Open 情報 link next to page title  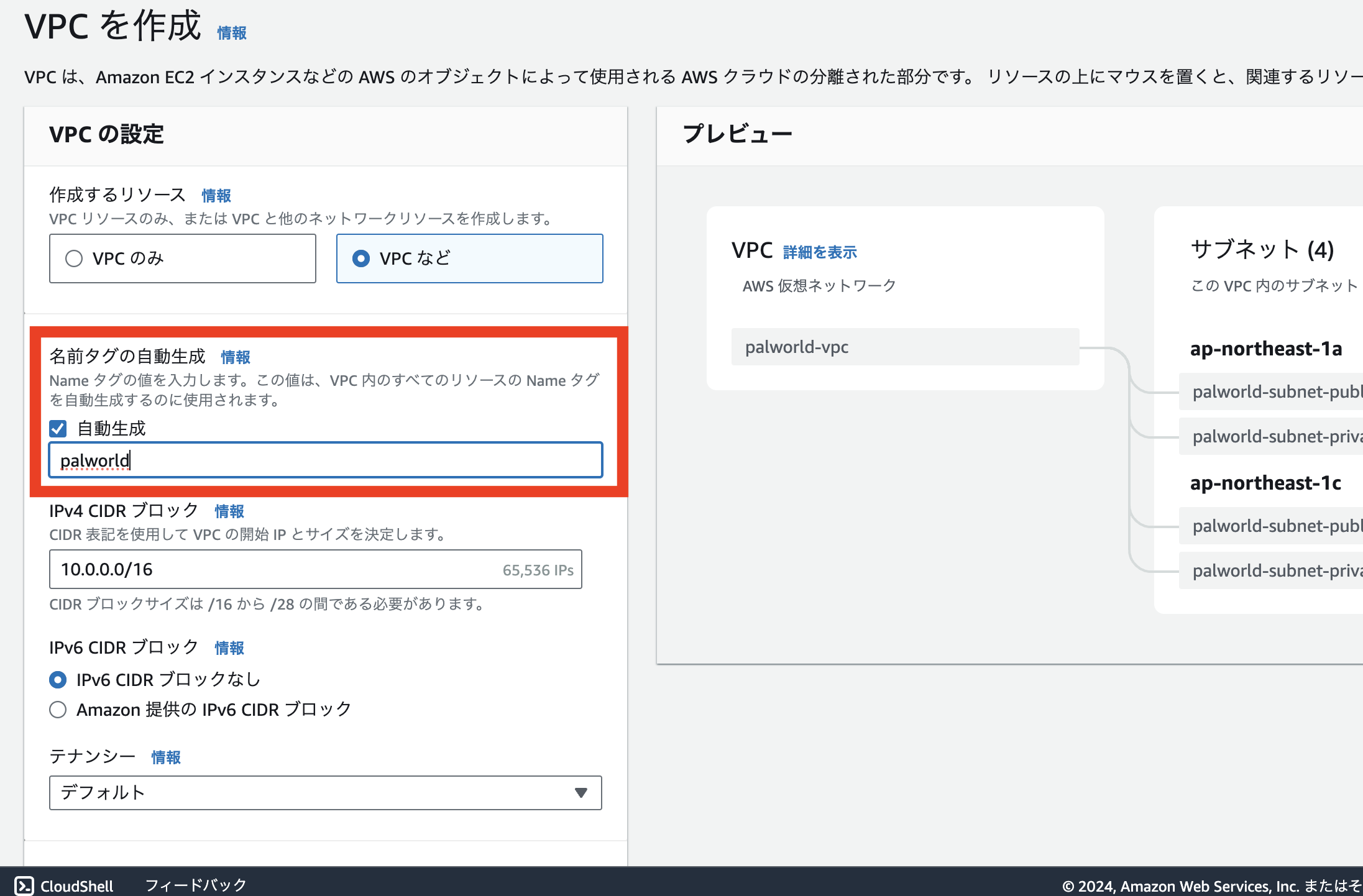tap(232, 33)
